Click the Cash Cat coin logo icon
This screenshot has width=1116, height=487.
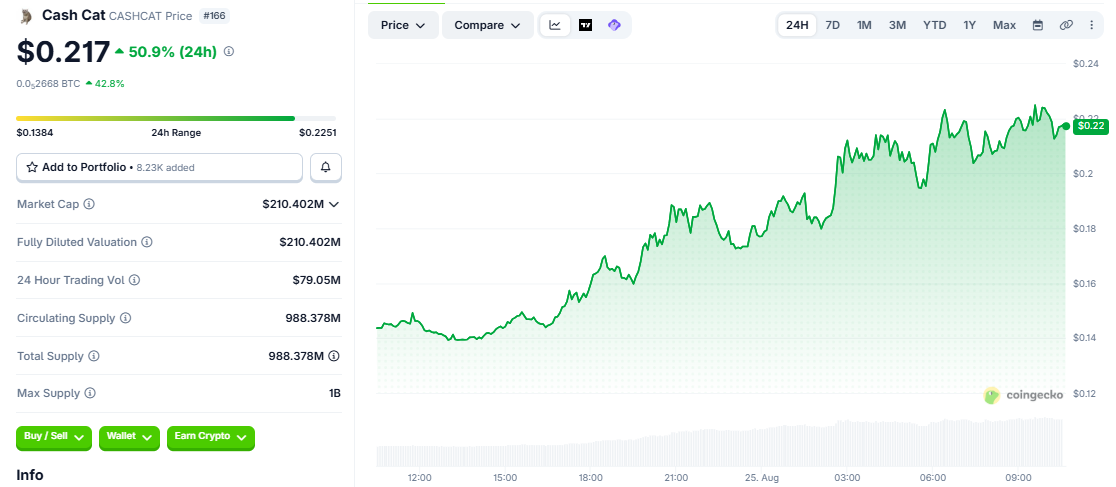(26, 16)
